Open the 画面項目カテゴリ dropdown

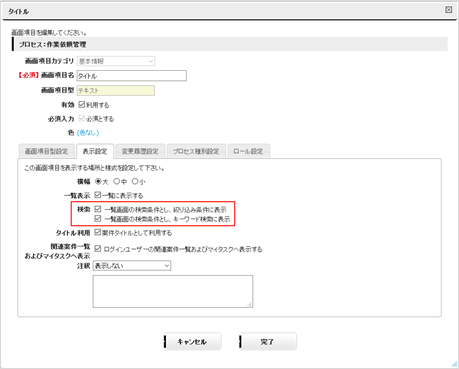[x=116, y=61]
